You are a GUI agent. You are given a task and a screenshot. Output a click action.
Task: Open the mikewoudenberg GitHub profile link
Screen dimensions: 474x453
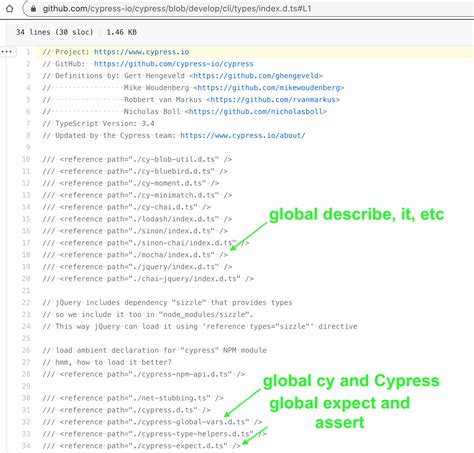click(269, 88)
